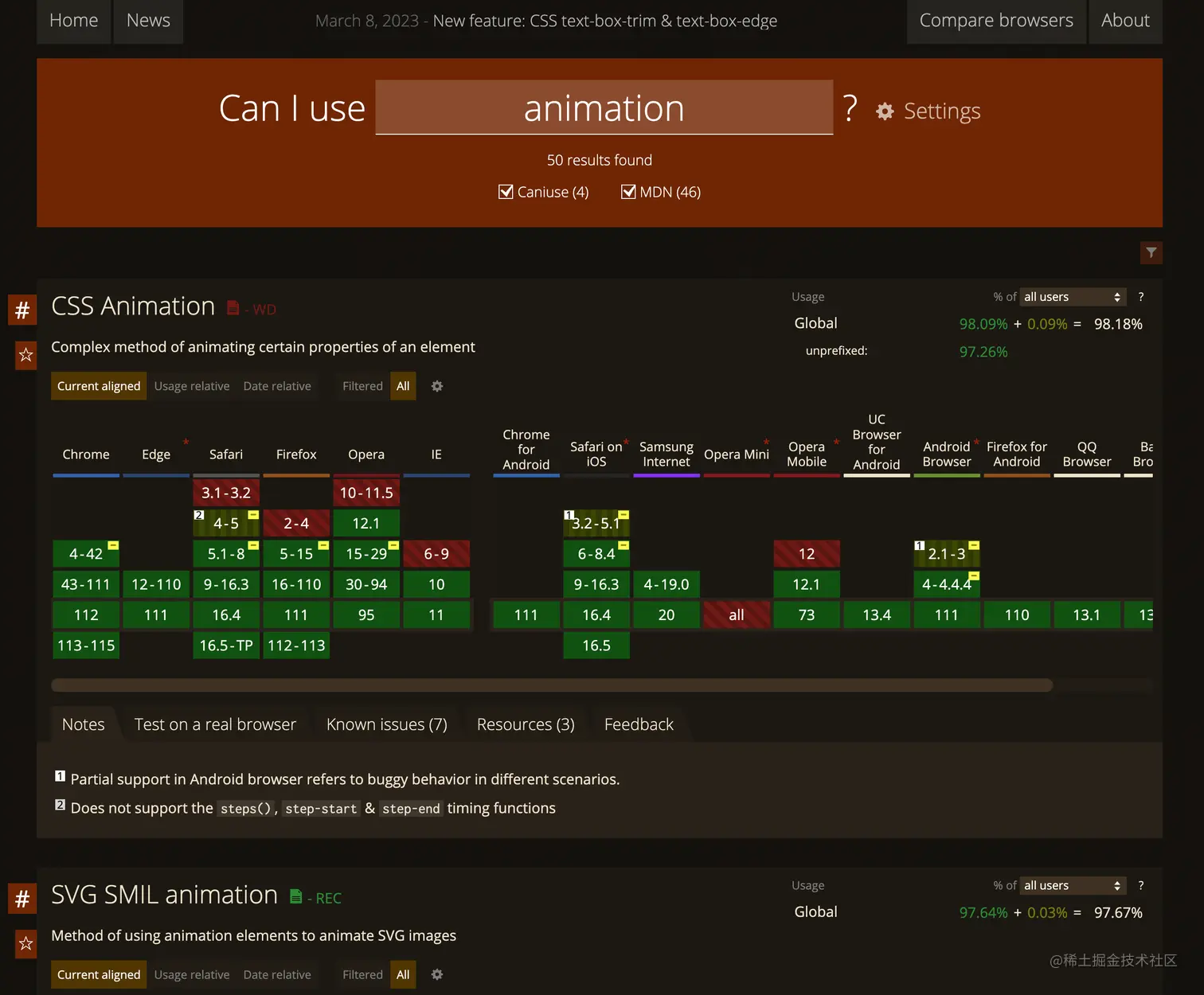Open Compare browsers page
Screen dimensions: 1204x995
click(x=996, y=21)
